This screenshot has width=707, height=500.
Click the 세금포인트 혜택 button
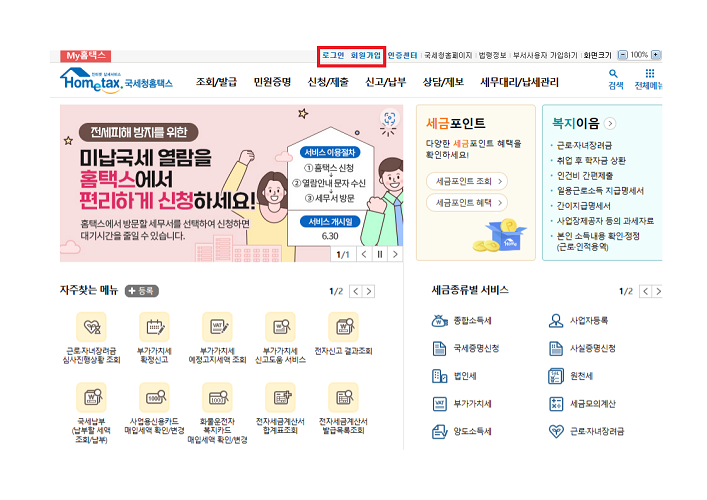[467, 203]
